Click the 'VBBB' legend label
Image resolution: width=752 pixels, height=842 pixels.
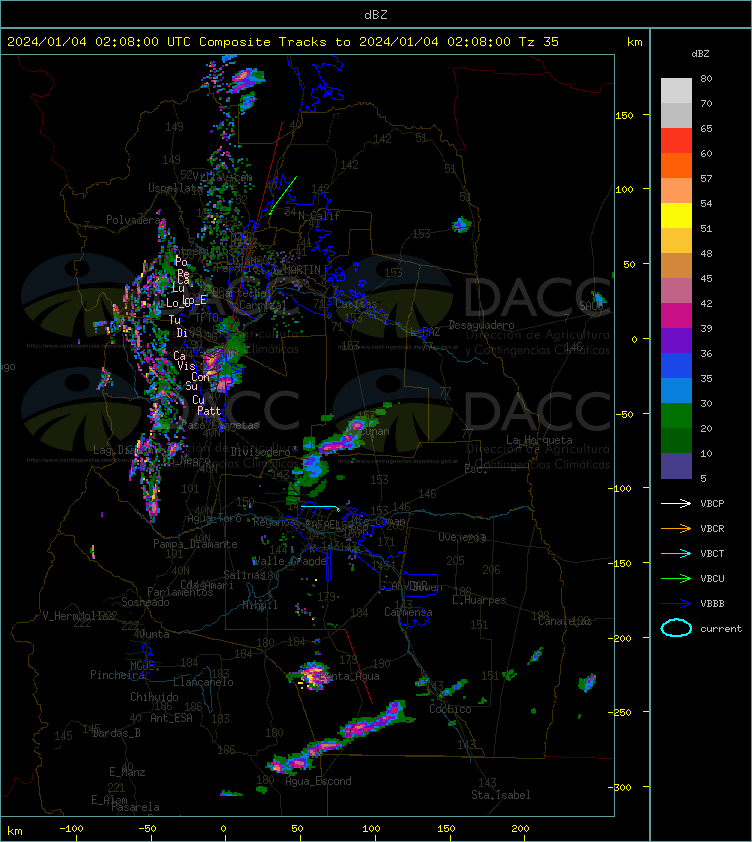point(712,604)
